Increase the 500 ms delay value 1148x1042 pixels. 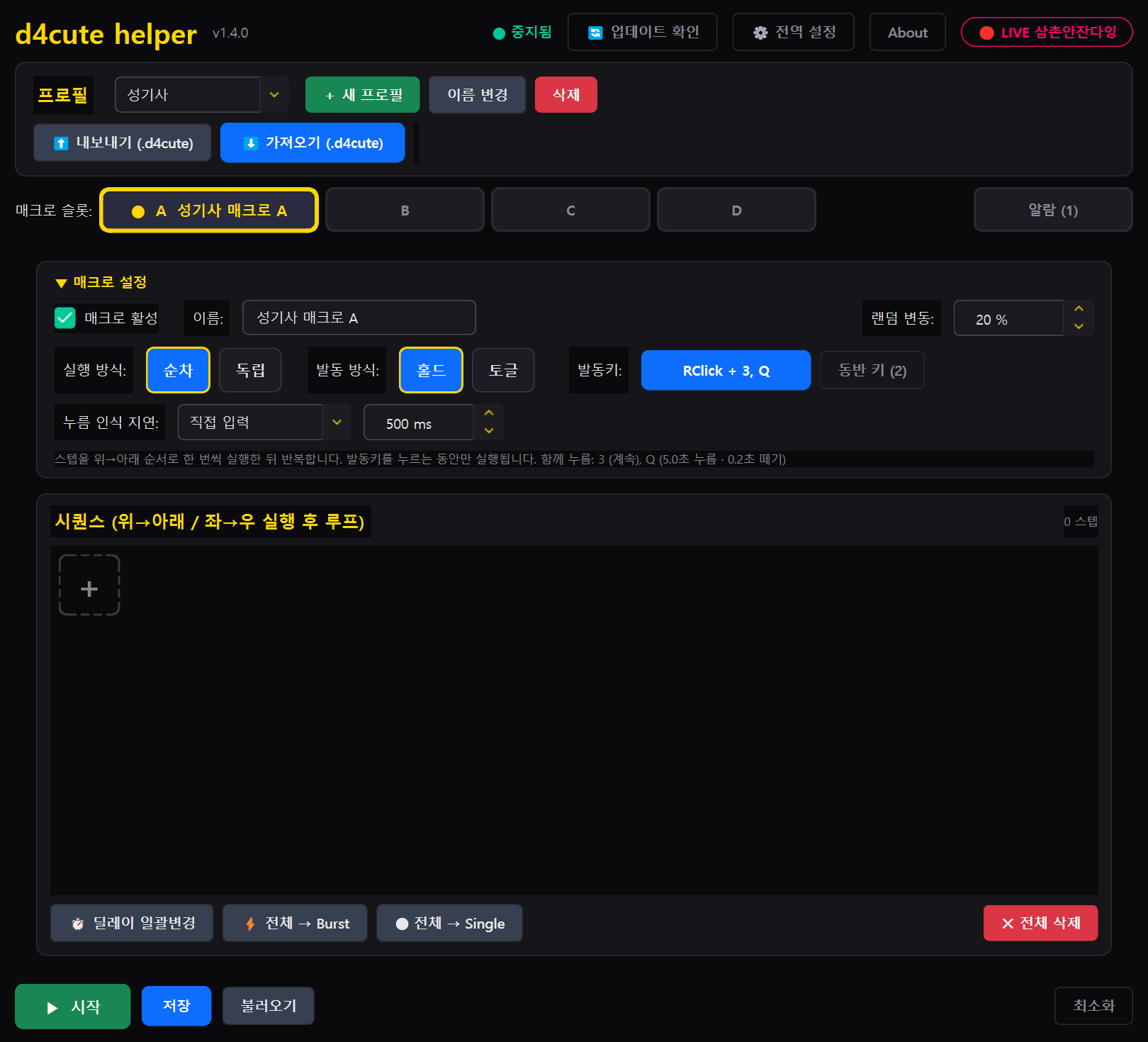pyautogui.click(x=489, y=413)
